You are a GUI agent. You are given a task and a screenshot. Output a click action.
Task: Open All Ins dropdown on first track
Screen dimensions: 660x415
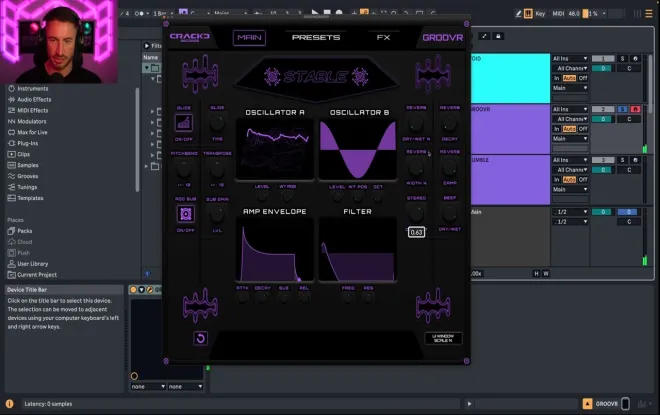point(570,59)
